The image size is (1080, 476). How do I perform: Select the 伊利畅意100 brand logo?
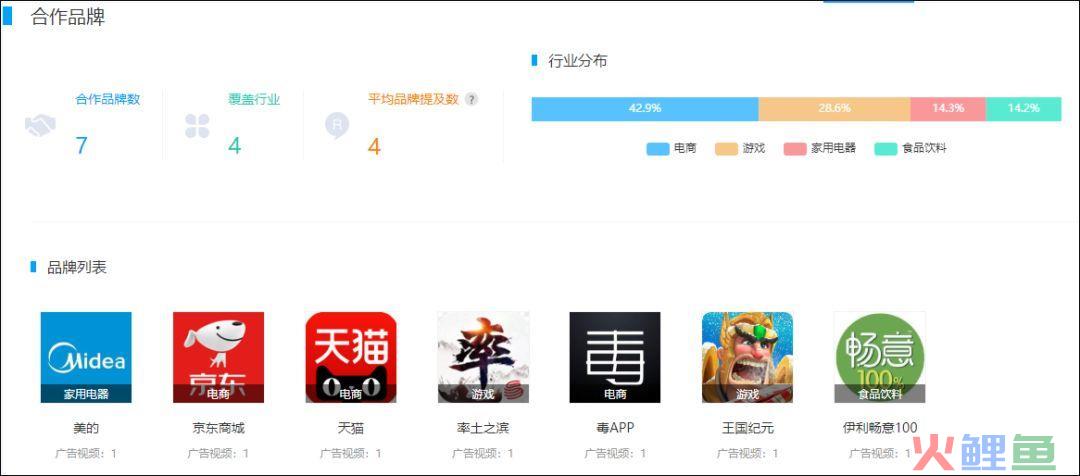pos(880,357)
